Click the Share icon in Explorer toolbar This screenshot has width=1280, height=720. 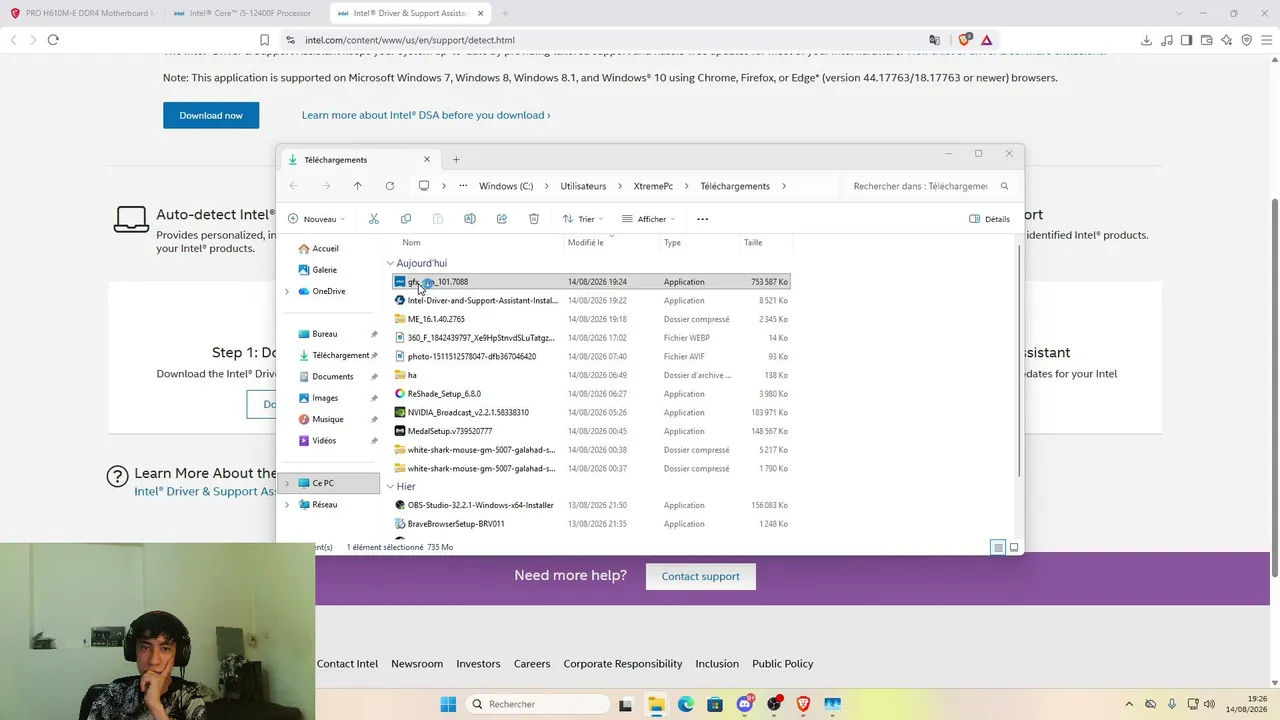click(x=502, y=219)
